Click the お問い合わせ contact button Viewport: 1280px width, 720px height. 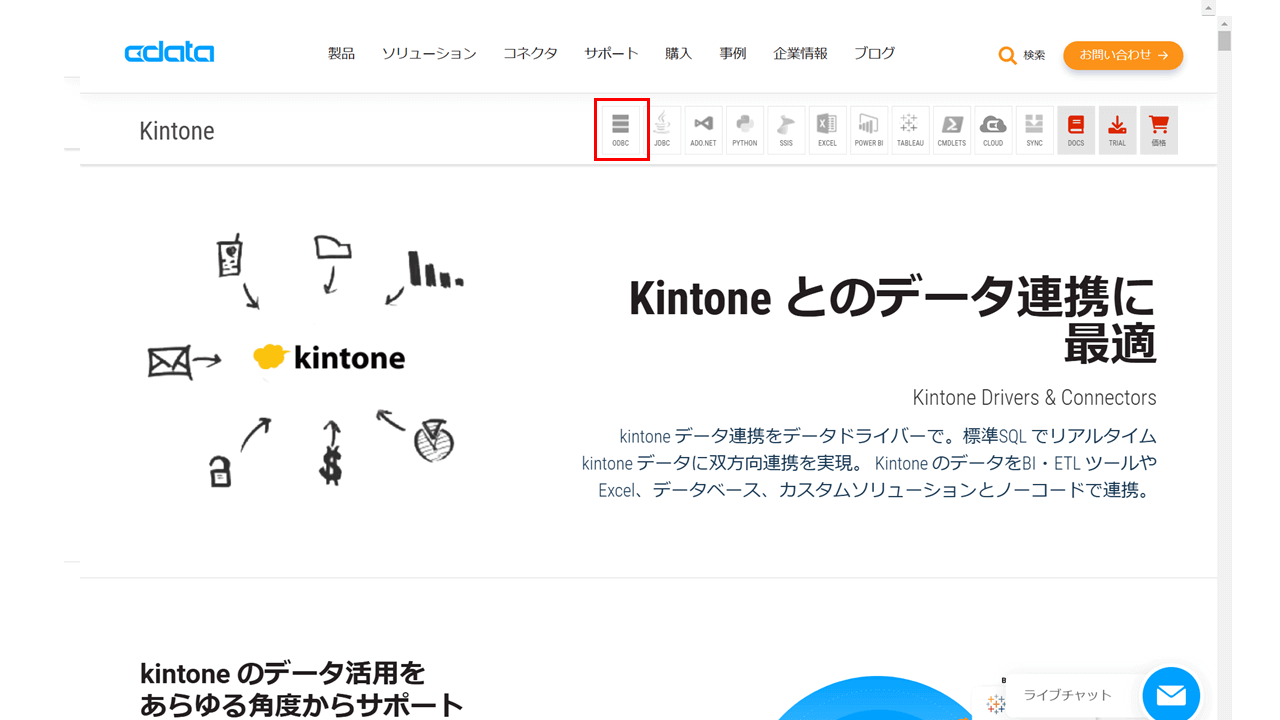pos(1123,55)
